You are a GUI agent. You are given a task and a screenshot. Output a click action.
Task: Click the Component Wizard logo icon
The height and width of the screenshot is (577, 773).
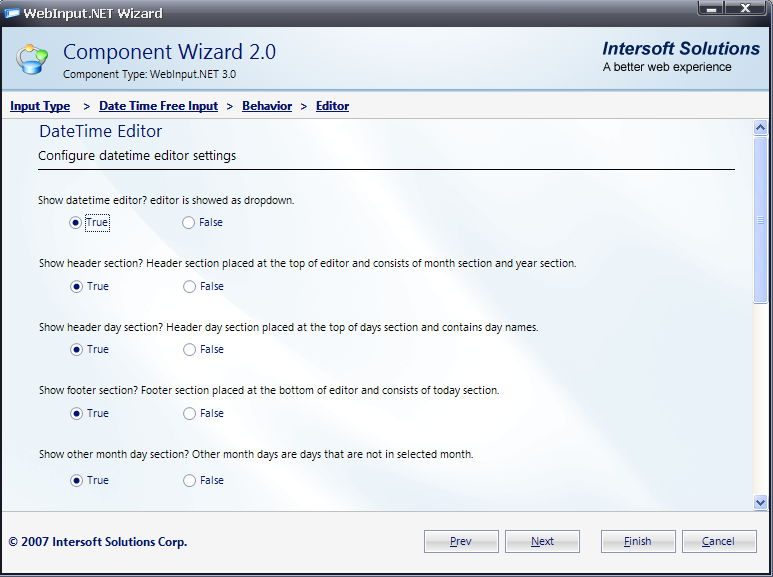tap(32, 59)
